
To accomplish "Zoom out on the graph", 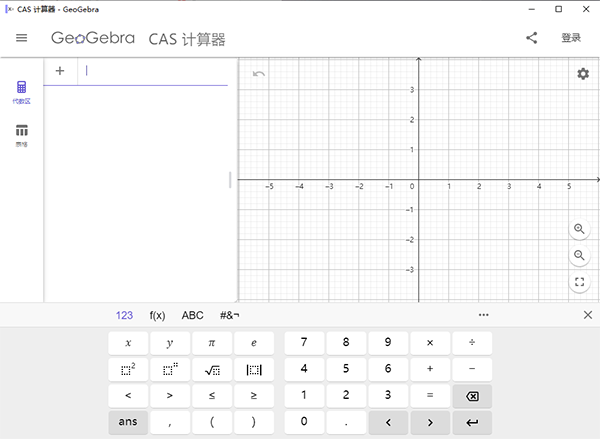I will click(x=579, y=256).
